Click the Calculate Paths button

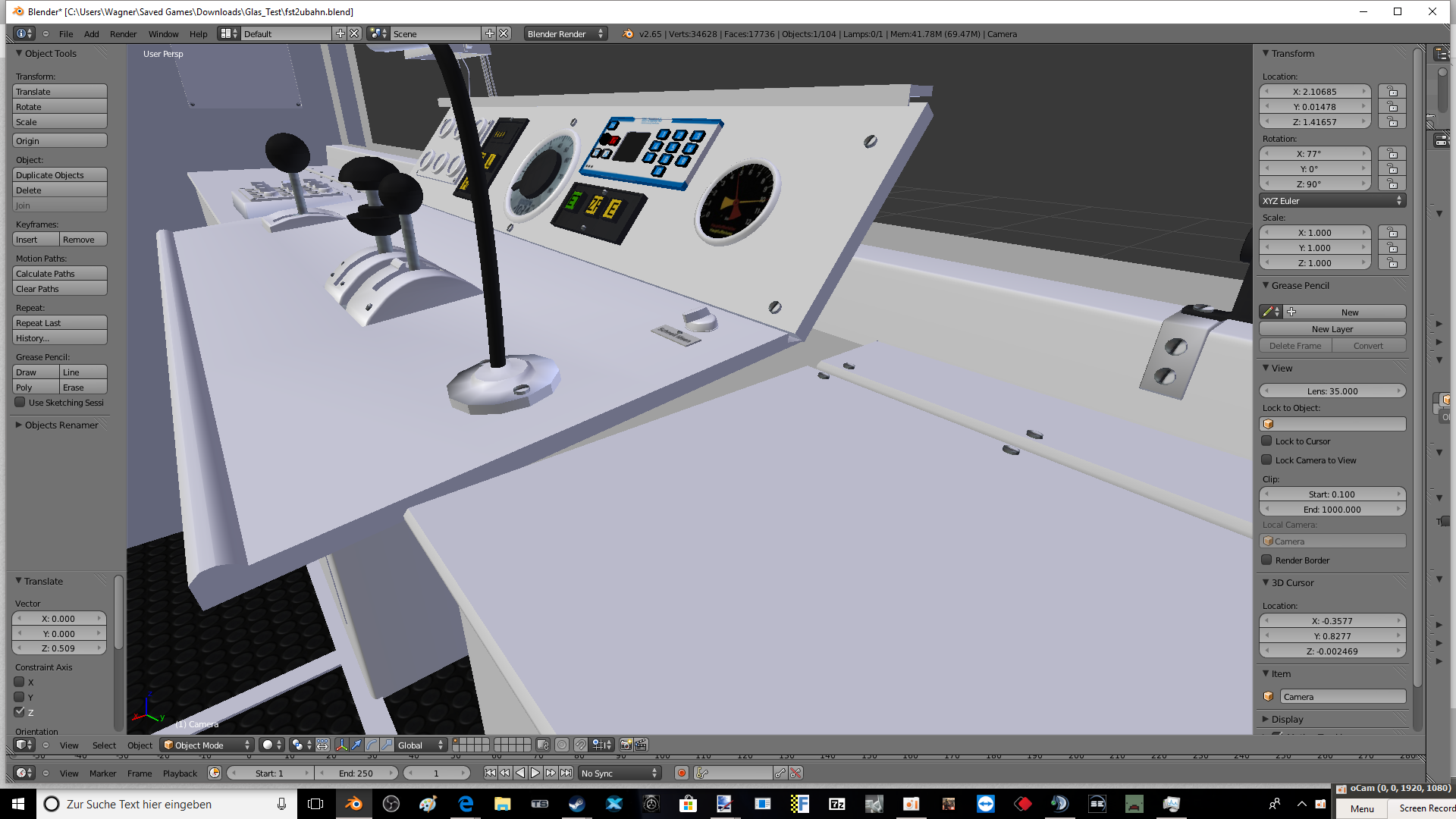click(59, 273)
